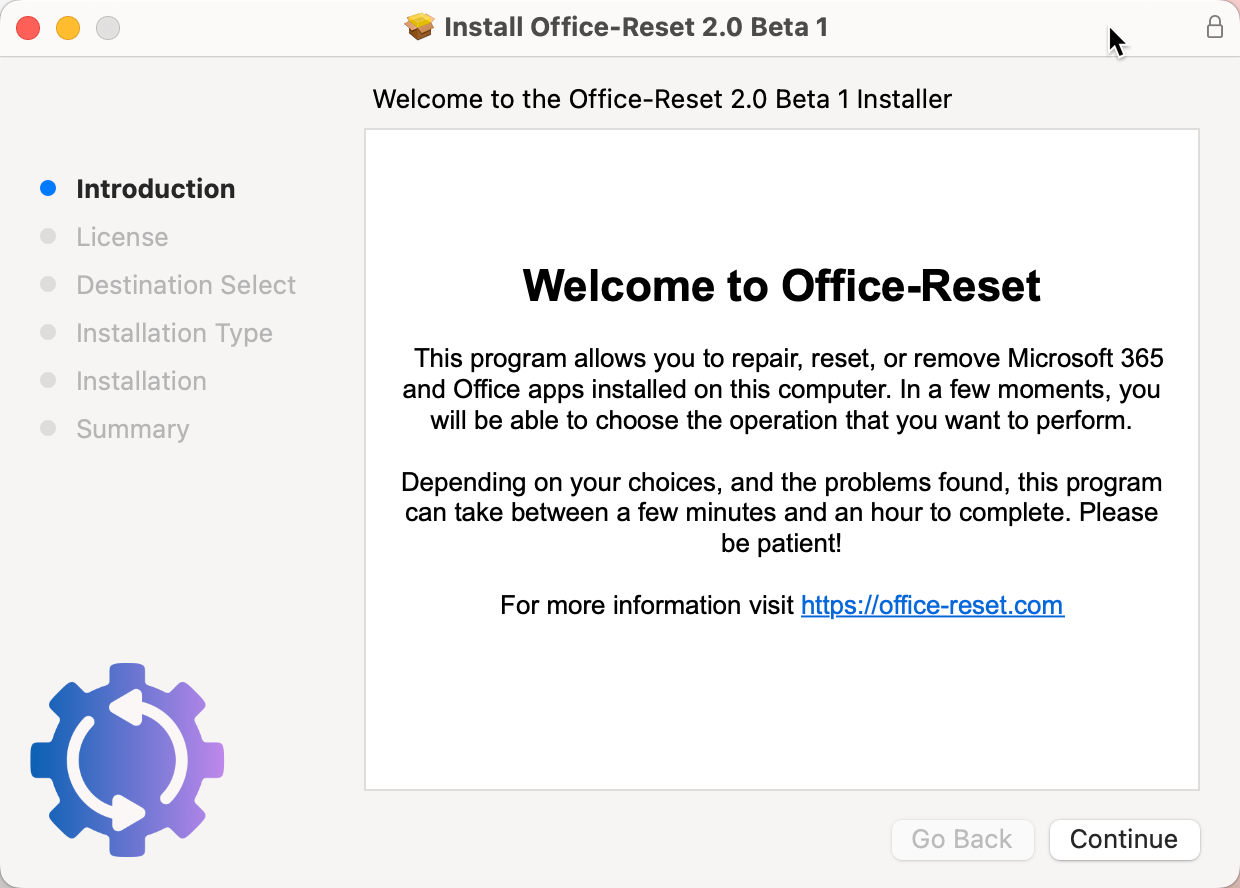The image size is (1240, 888).
Task: Click the gray bullet beside Summary
Action: [48, 428]
